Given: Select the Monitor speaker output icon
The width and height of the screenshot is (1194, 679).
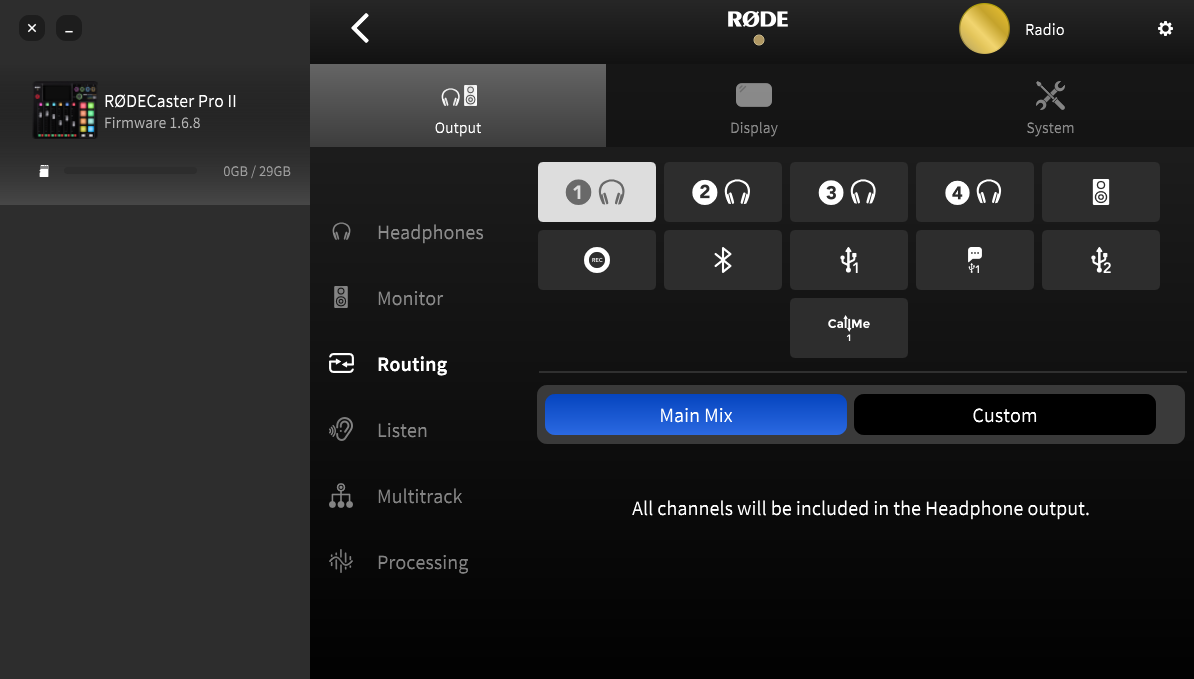Looking at the screenshot, I should pos(1100,192).
